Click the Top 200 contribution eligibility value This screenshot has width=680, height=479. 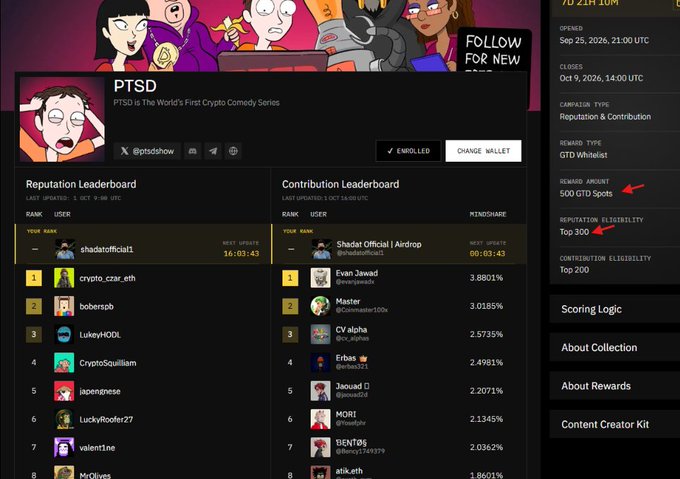point(574,270)
